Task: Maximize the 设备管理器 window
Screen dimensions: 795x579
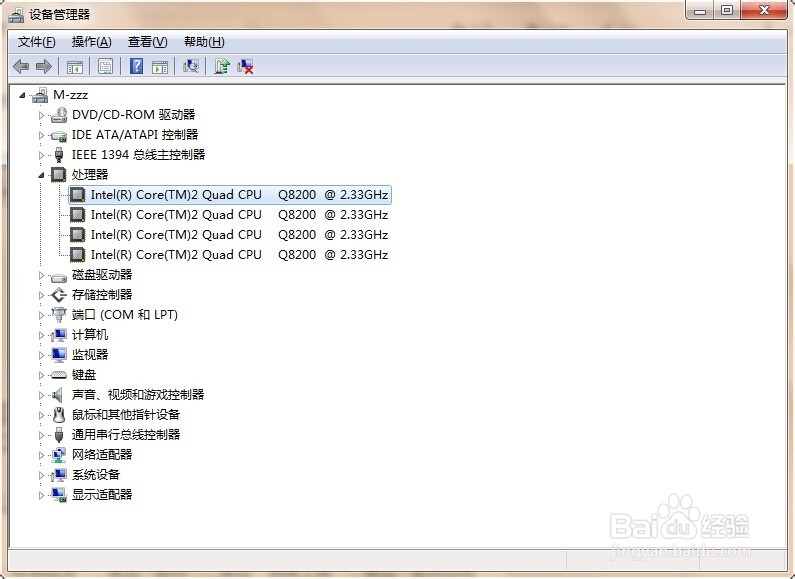Action: pyautogui.click(x=727, y=10)
